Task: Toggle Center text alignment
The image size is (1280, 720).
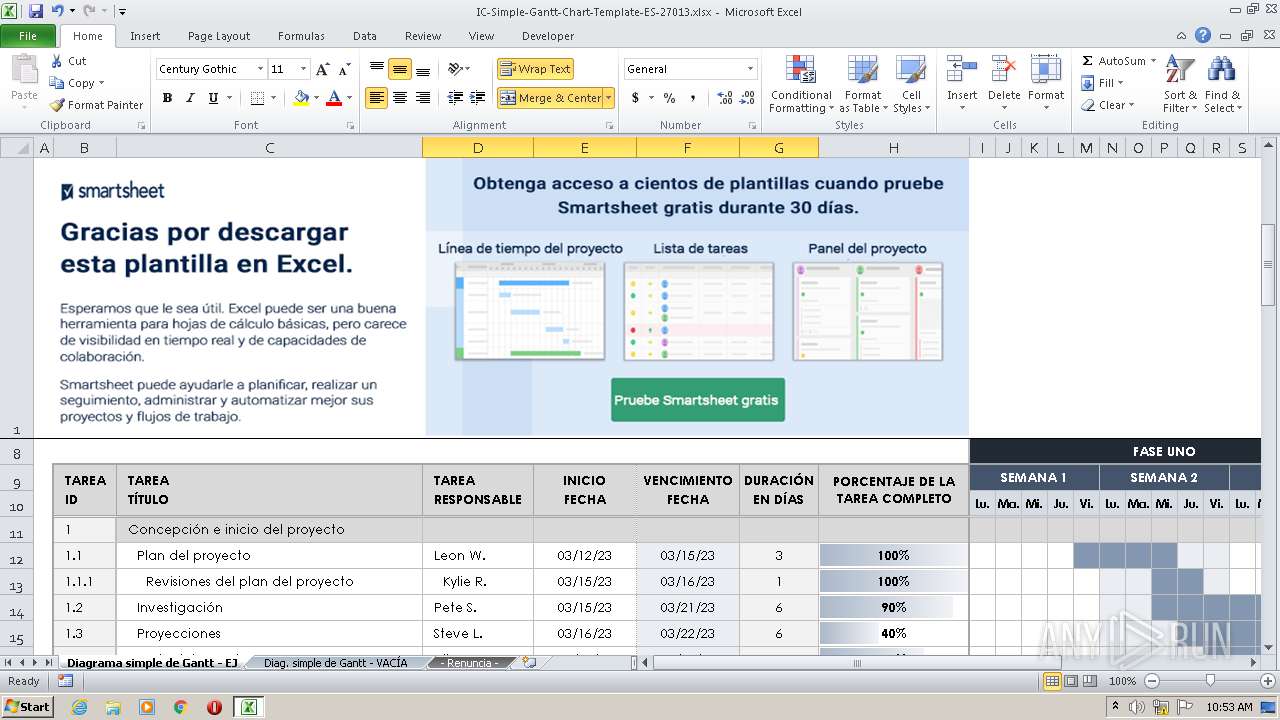Action: coord(399,98)
